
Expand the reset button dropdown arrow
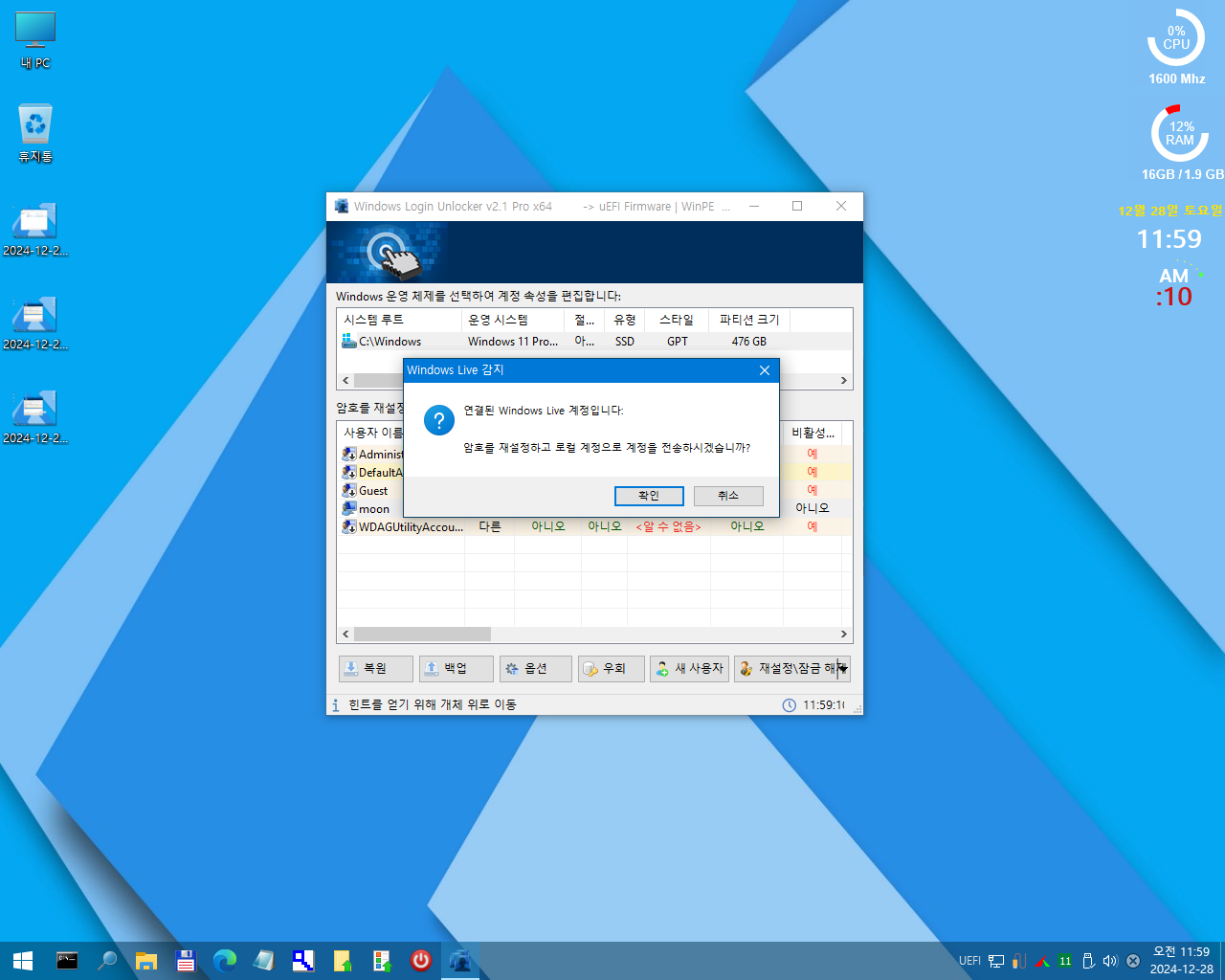pos(843,668)
